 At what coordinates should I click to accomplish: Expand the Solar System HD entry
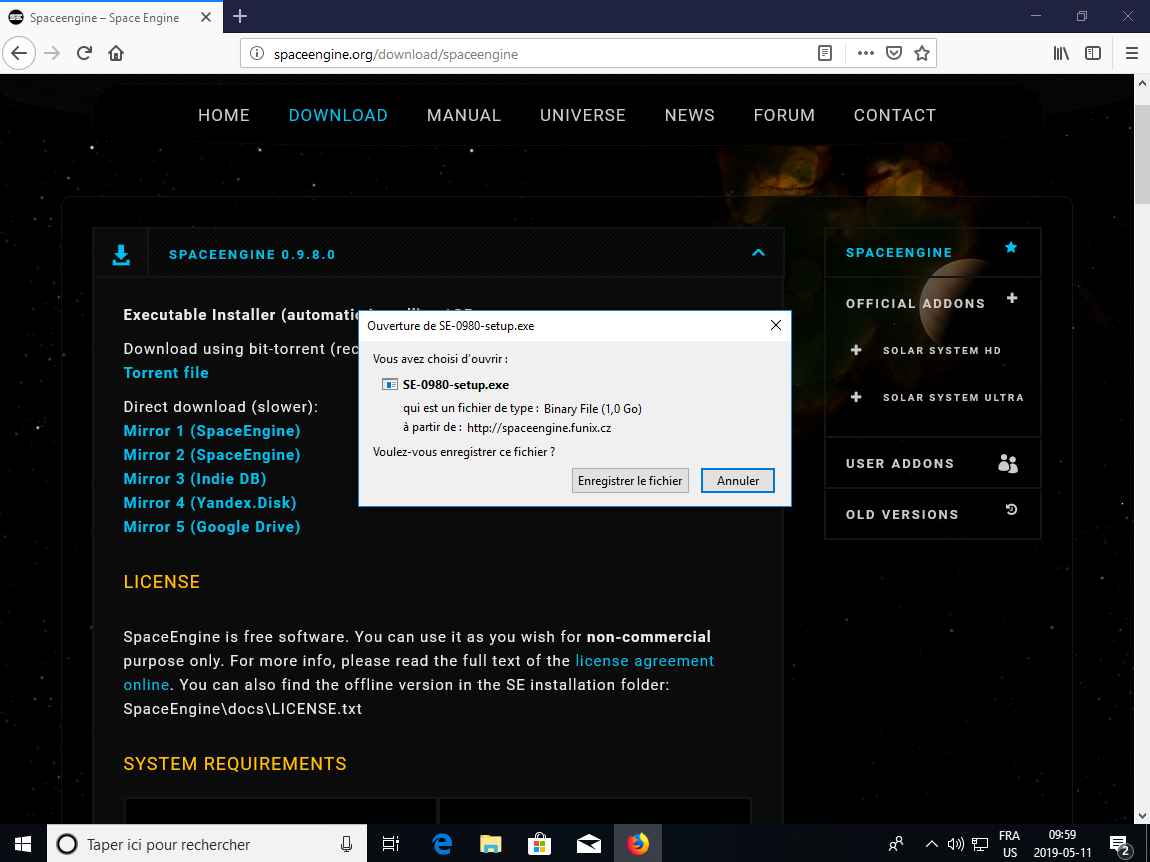[x=856, y=350]
